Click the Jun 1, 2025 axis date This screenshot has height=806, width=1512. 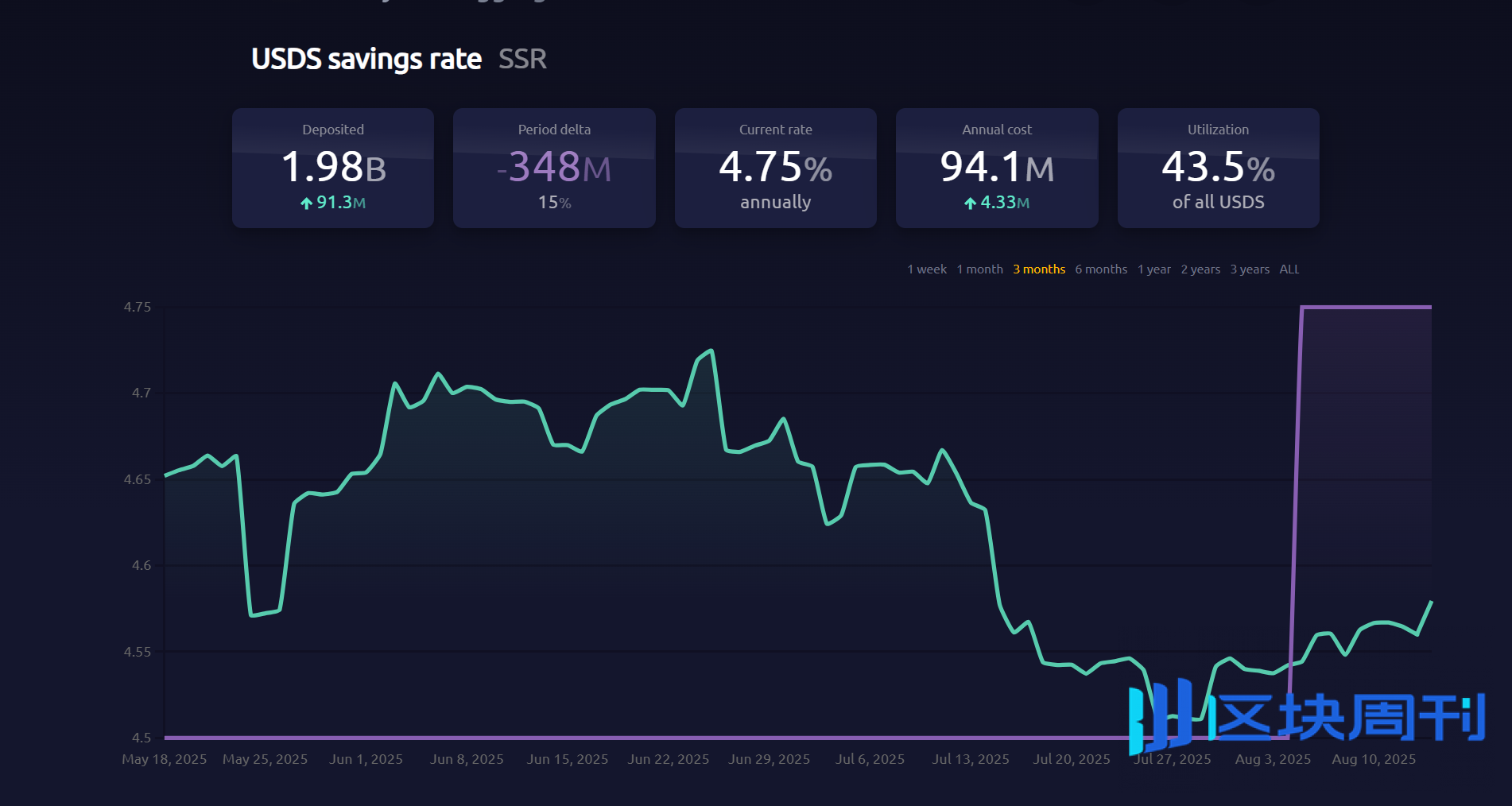point(366,759)
